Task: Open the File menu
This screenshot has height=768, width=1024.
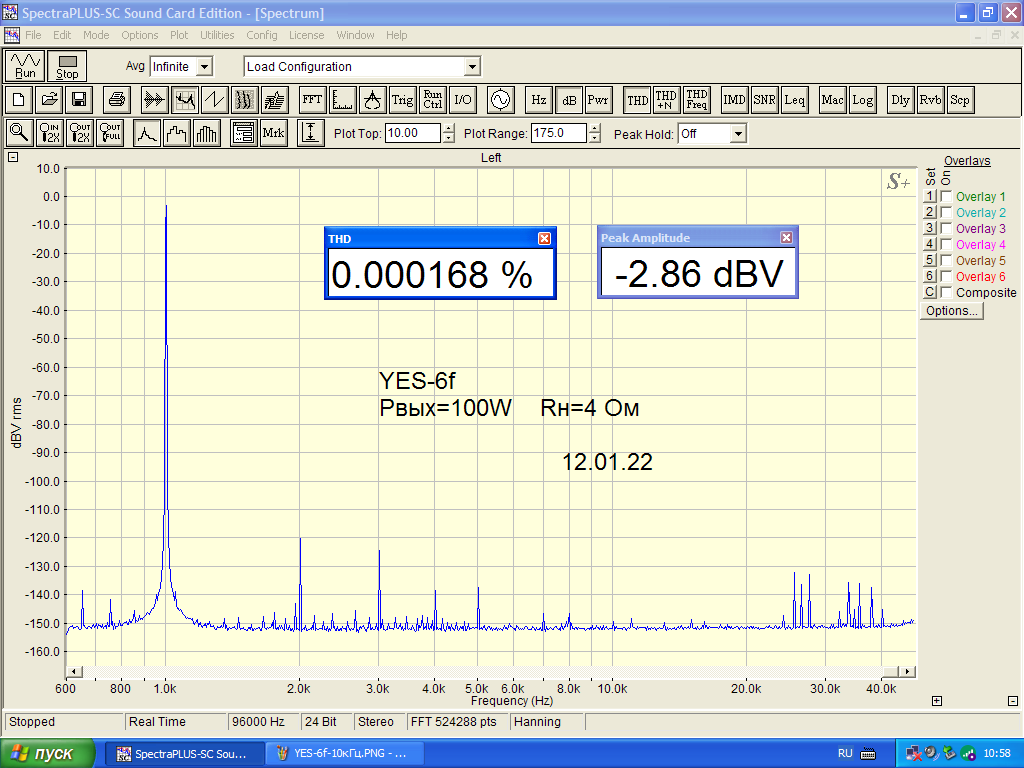Action: click(33, 35)
